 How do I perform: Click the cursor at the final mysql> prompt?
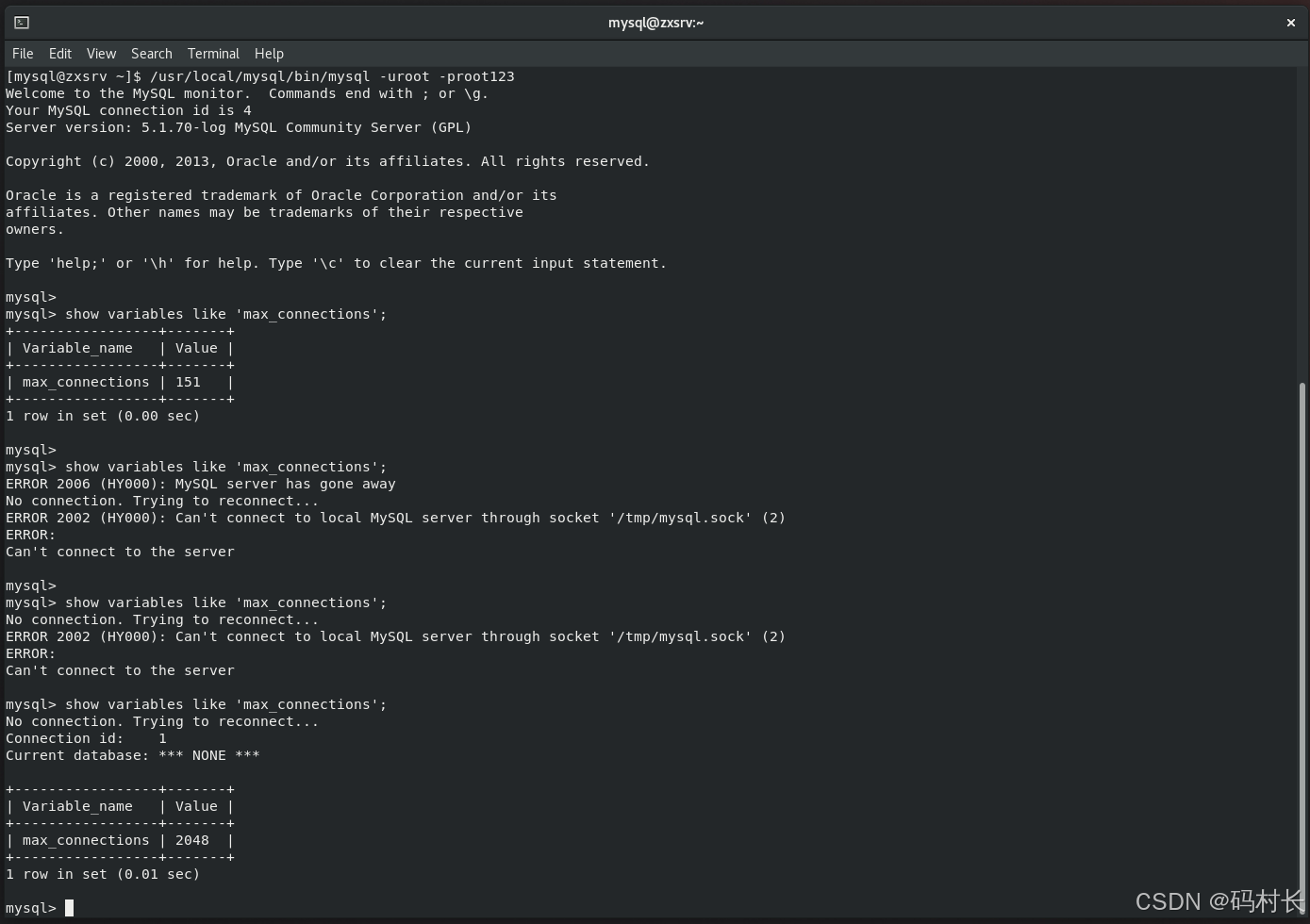[69, 908]
